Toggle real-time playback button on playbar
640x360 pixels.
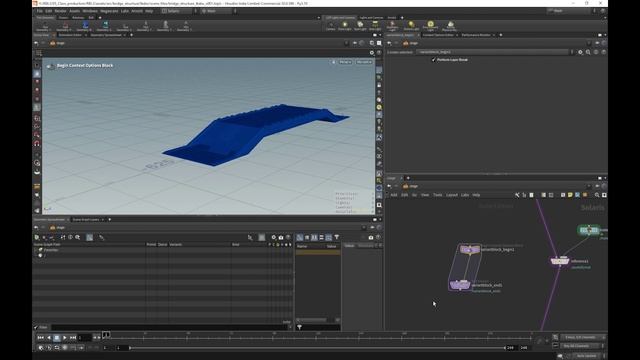click(x=41, y=348)
